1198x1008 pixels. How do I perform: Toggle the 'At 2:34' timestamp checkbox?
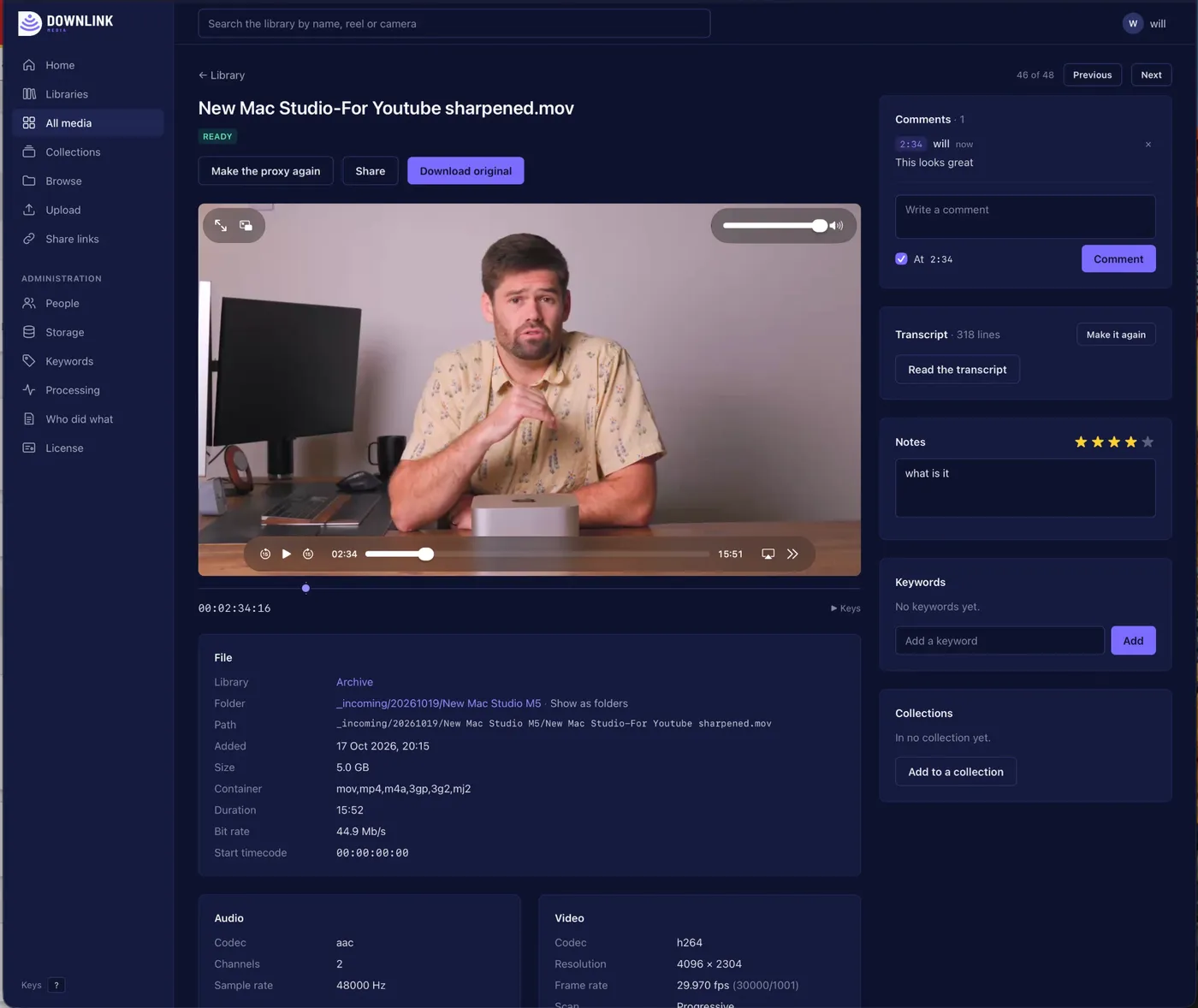tap(901, 258)
